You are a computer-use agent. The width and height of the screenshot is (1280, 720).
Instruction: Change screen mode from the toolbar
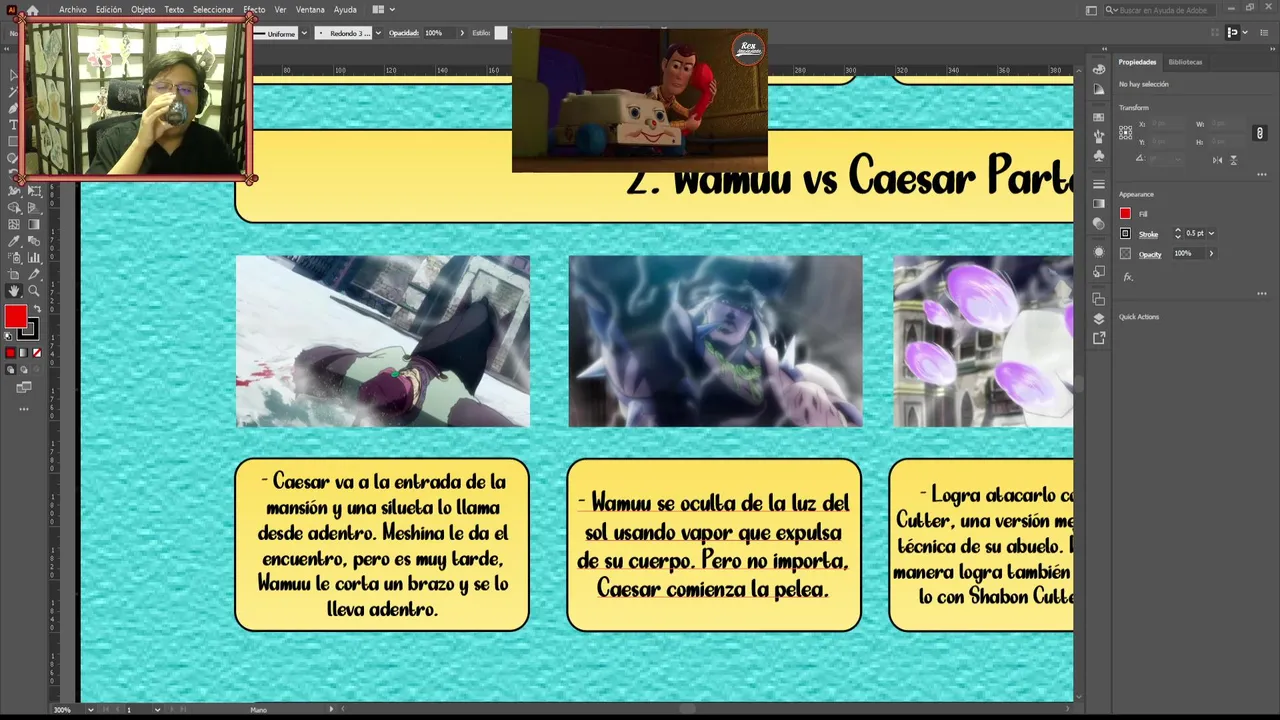(x=24, y=388)
